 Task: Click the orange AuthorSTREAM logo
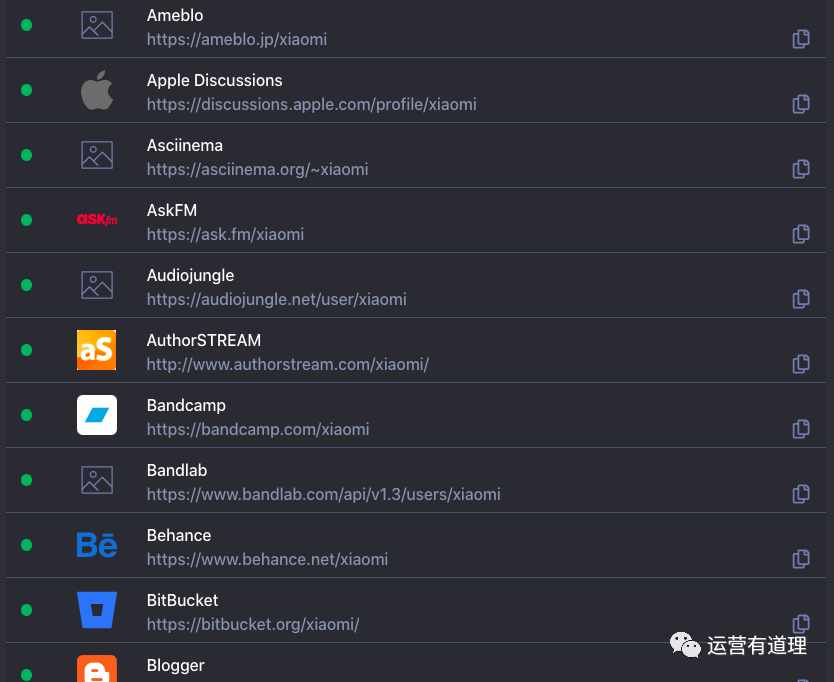pyautogui.click(x=96, y=350)
